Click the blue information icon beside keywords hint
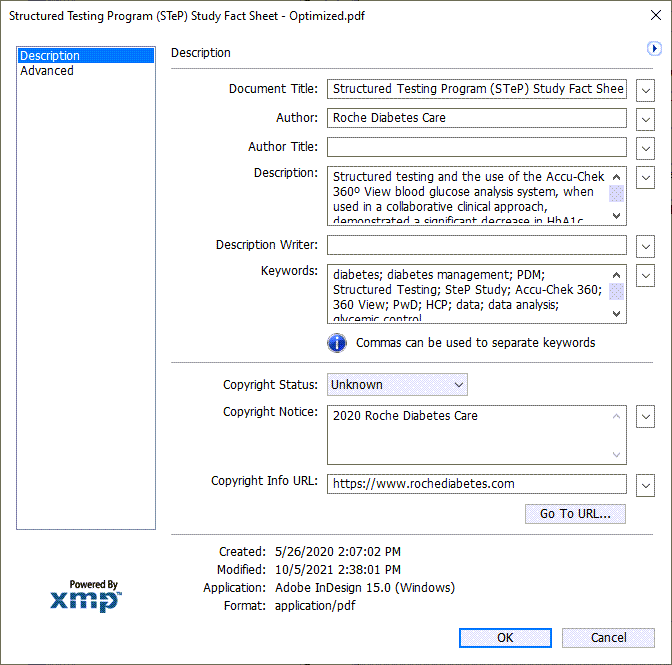The image size is (672, 665). click(x=337, y=343)
